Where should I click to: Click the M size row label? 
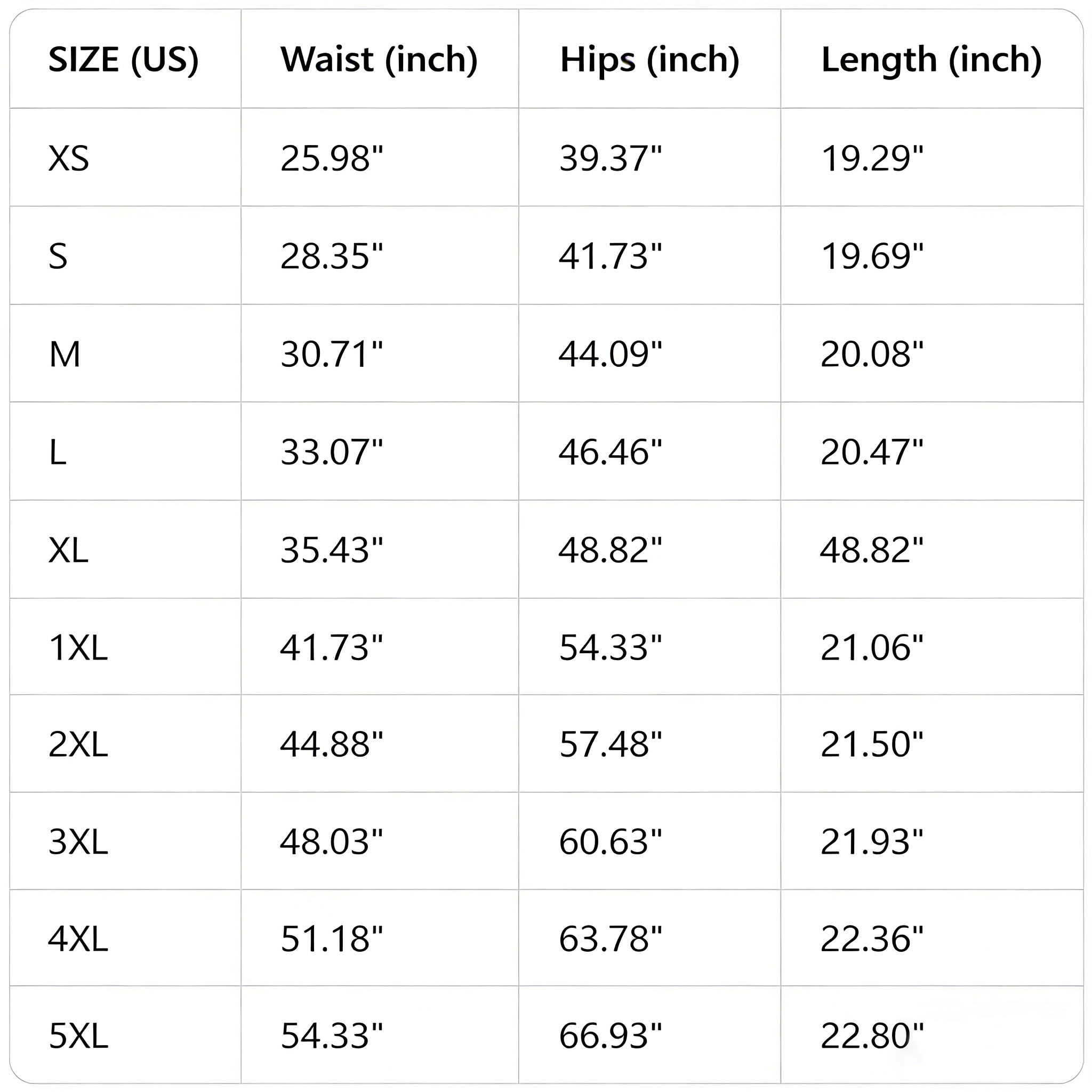tap(65, 354)
